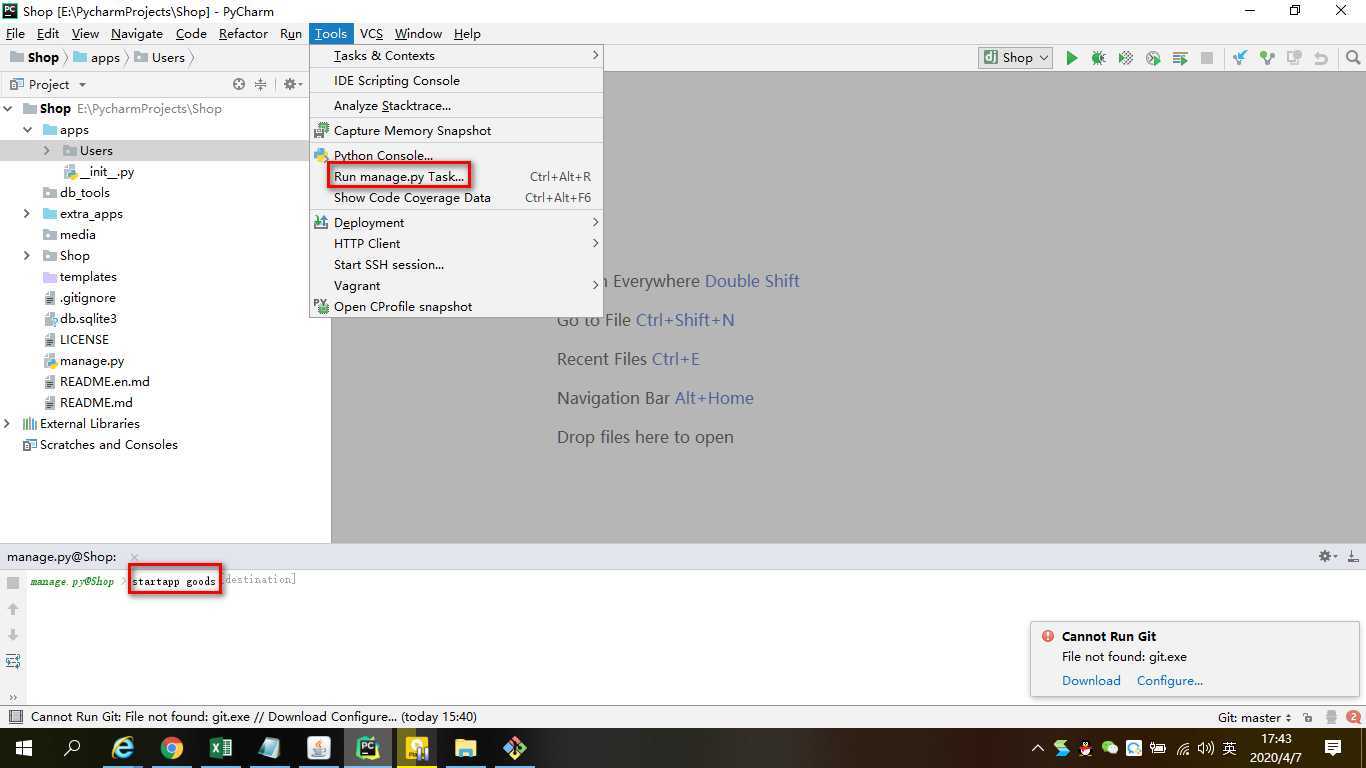Image resolution: width=1366 pixels, height=768 pixels.
Task: Open the Shop run configuration dropdown
Action: click(1015, 58)
